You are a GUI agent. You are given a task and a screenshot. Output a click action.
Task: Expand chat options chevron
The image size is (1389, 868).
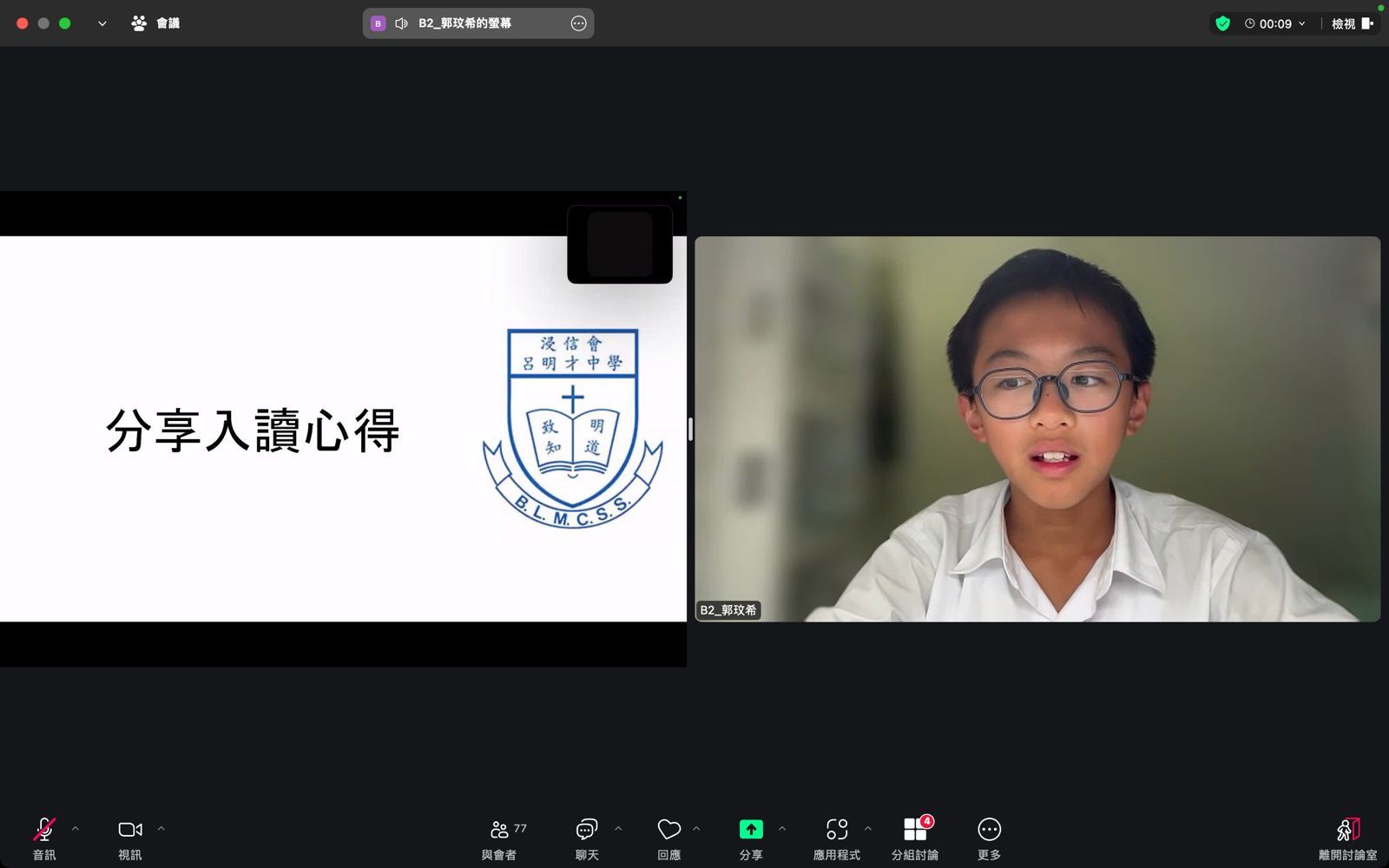coord(618,829)
